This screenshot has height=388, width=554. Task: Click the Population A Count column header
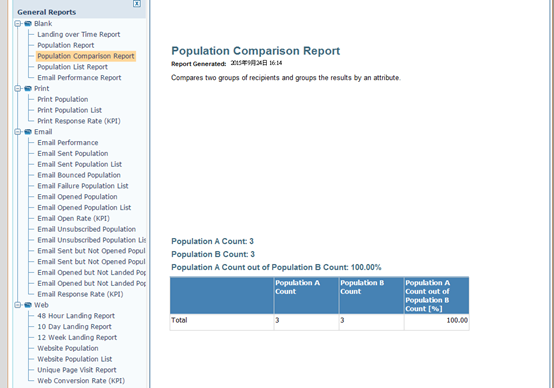306,295
